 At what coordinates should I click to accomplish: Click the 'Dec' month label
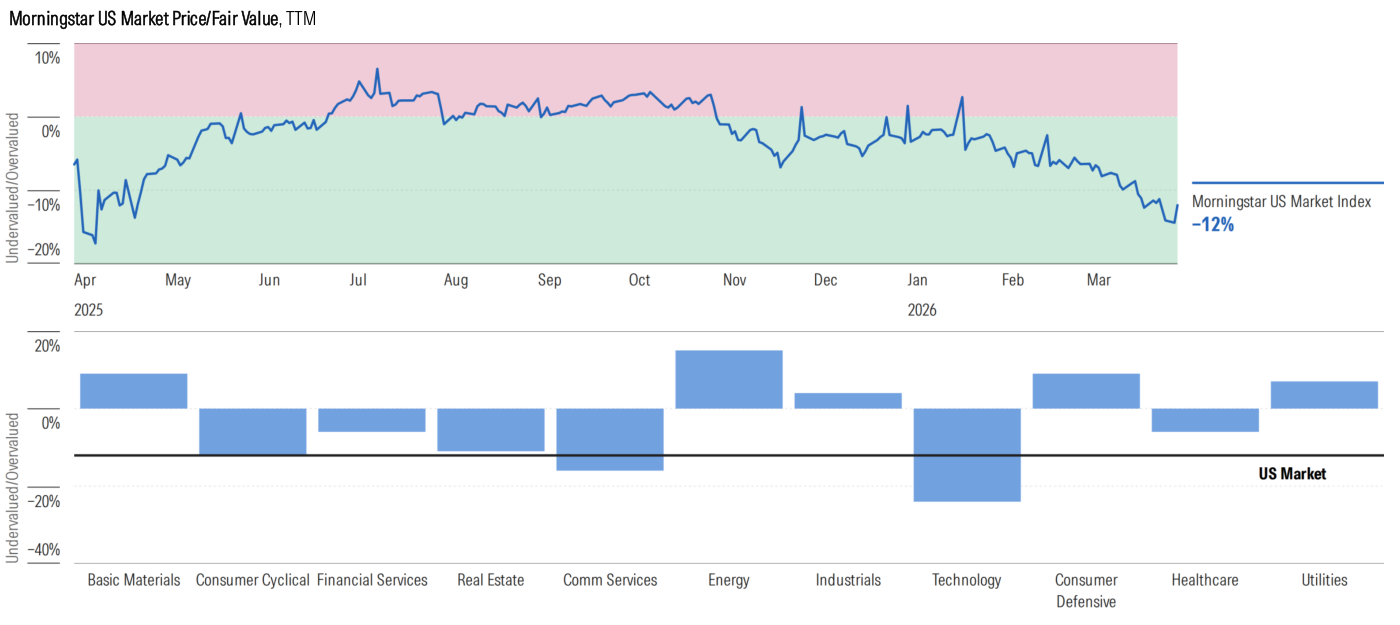(825, 280)
